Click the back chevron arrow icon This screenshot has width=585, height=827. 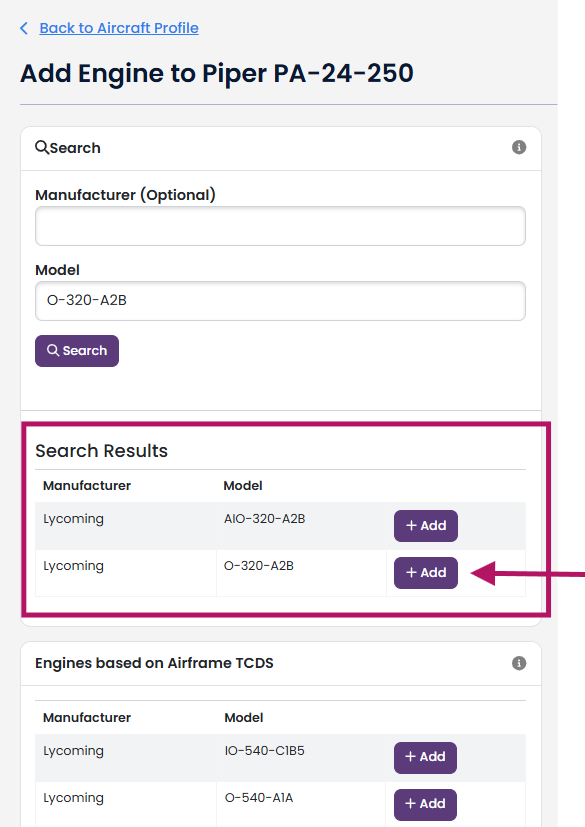point(24,28)
